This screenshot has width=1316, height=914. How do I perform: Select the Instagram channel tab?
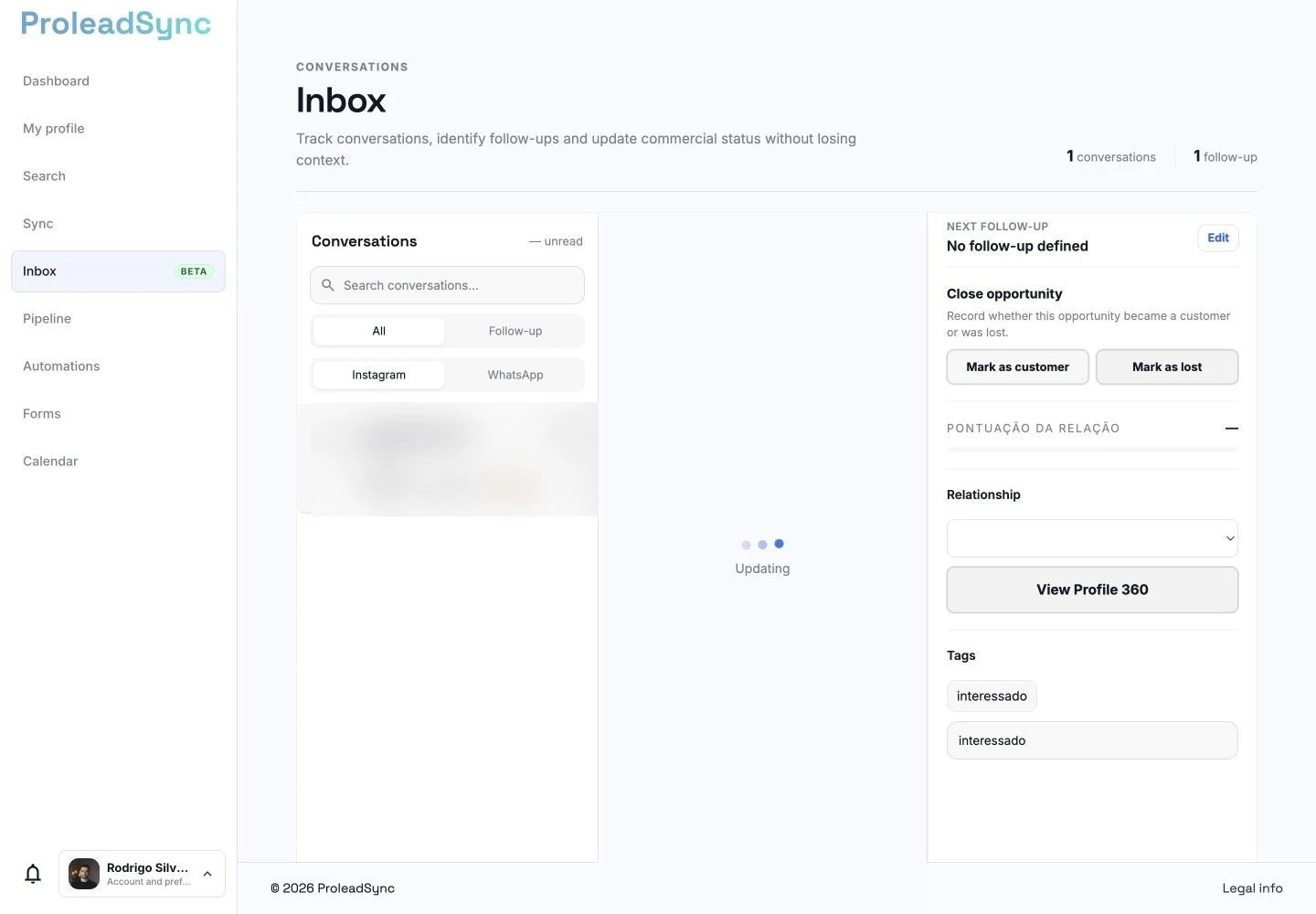(x=378, y=375)
